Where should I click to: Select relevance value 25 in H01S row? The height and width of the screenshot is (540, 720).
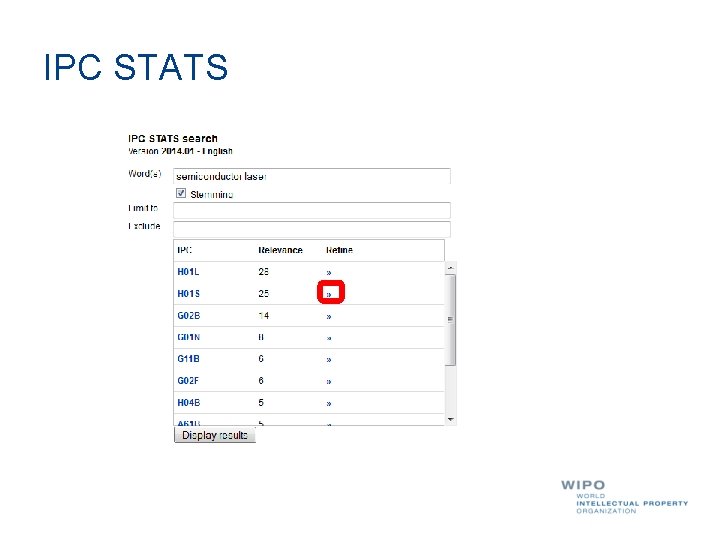(263, 294)
